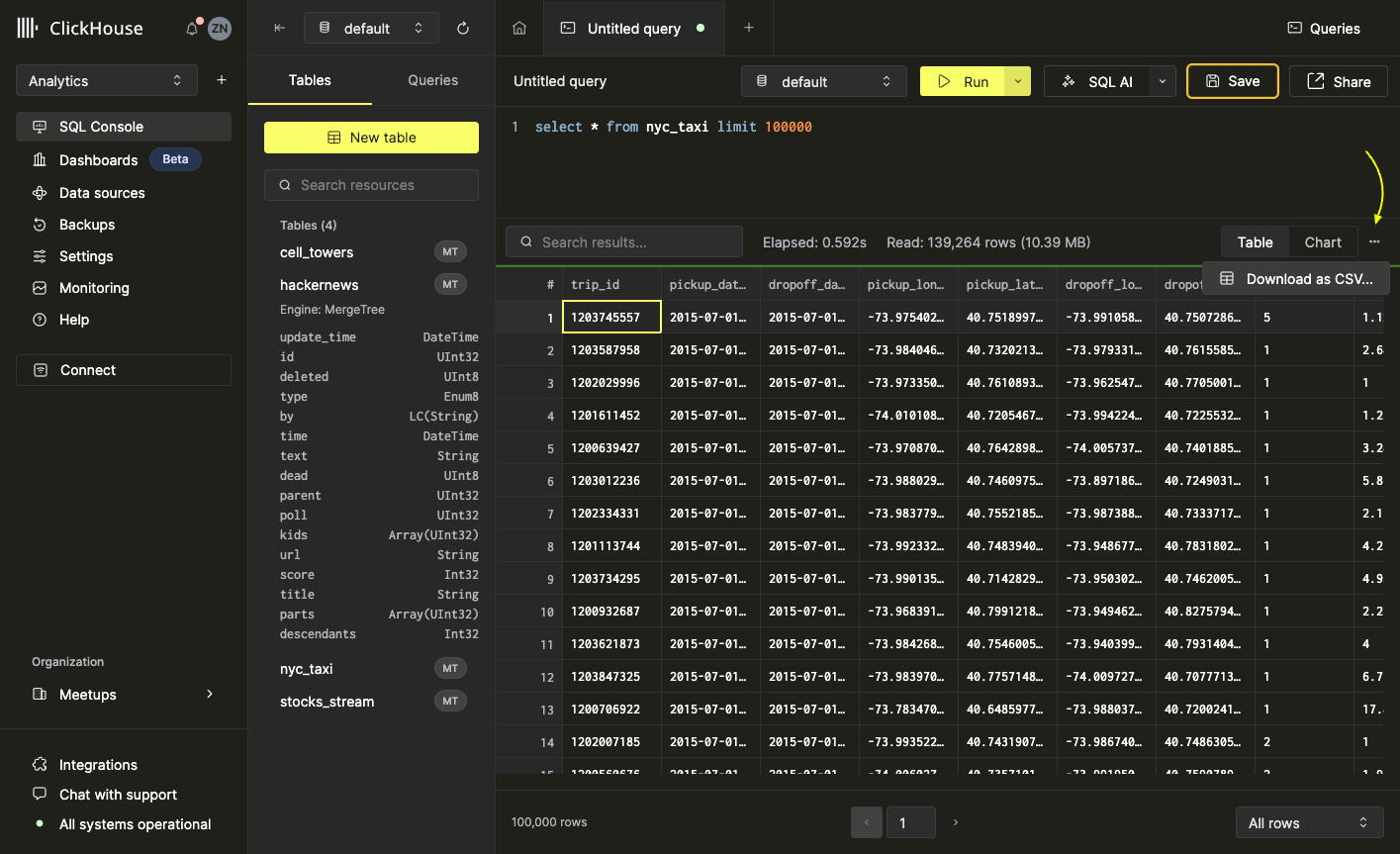This screenshot has width=1400, height=854.
Task: Add a new service with plus icon
Action: coord(222,80)
